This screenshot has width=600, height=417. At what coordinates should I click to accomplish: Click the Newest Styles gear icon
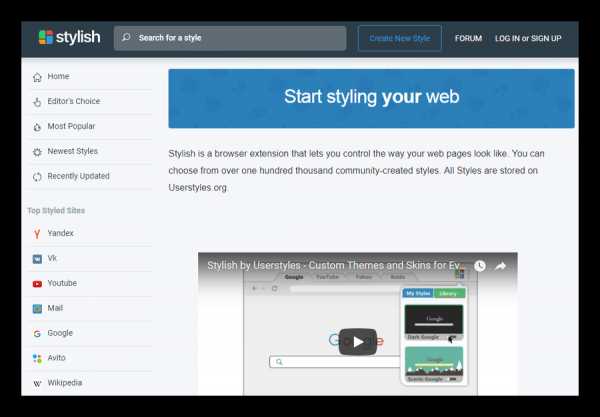click(x=37, y=152)
